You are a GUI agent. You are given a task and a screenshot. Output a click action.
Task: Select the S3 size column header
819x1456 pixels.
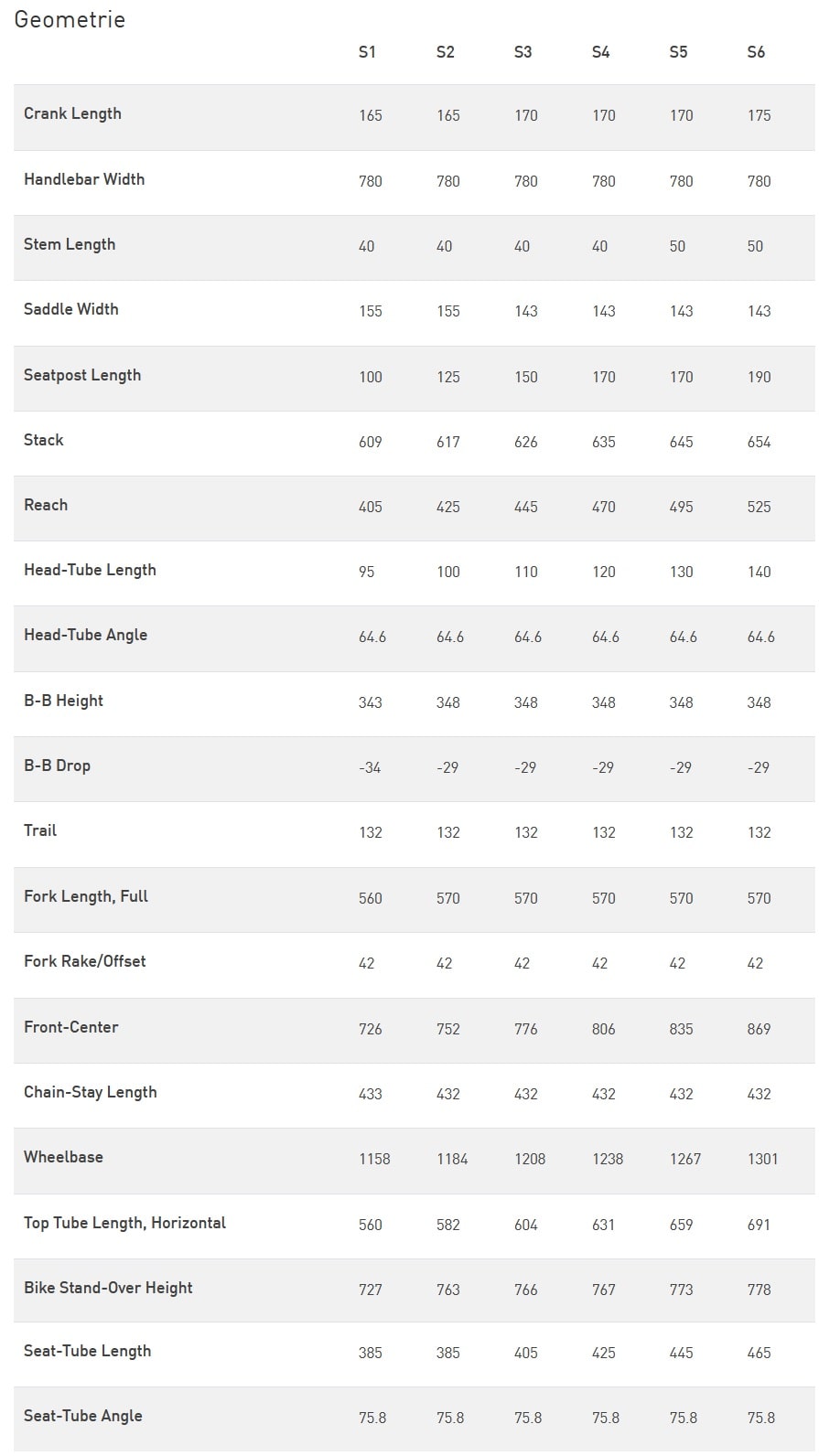(523, 52)
